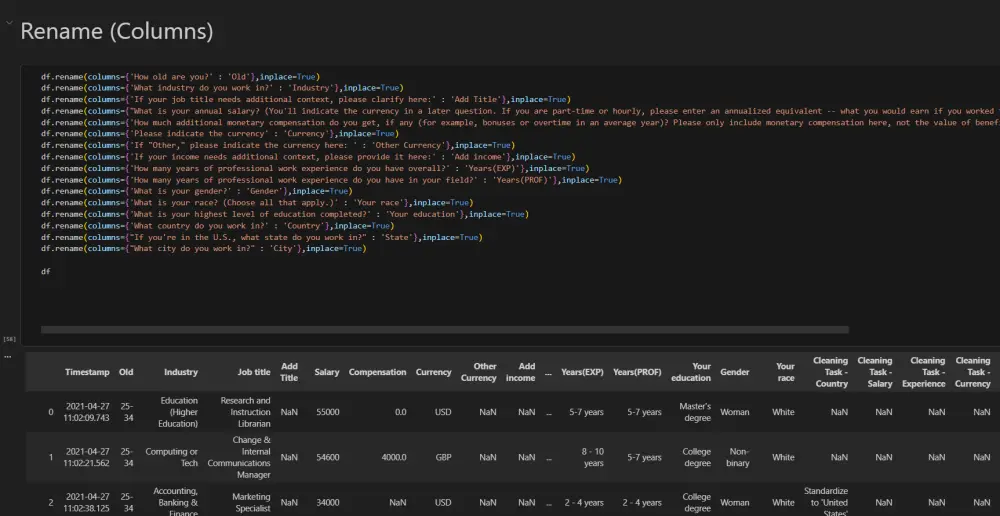1000x516 pixels.
Task: Click the timestamp 2021-04-27 11:02:09.743 cell
Action: 87,412
